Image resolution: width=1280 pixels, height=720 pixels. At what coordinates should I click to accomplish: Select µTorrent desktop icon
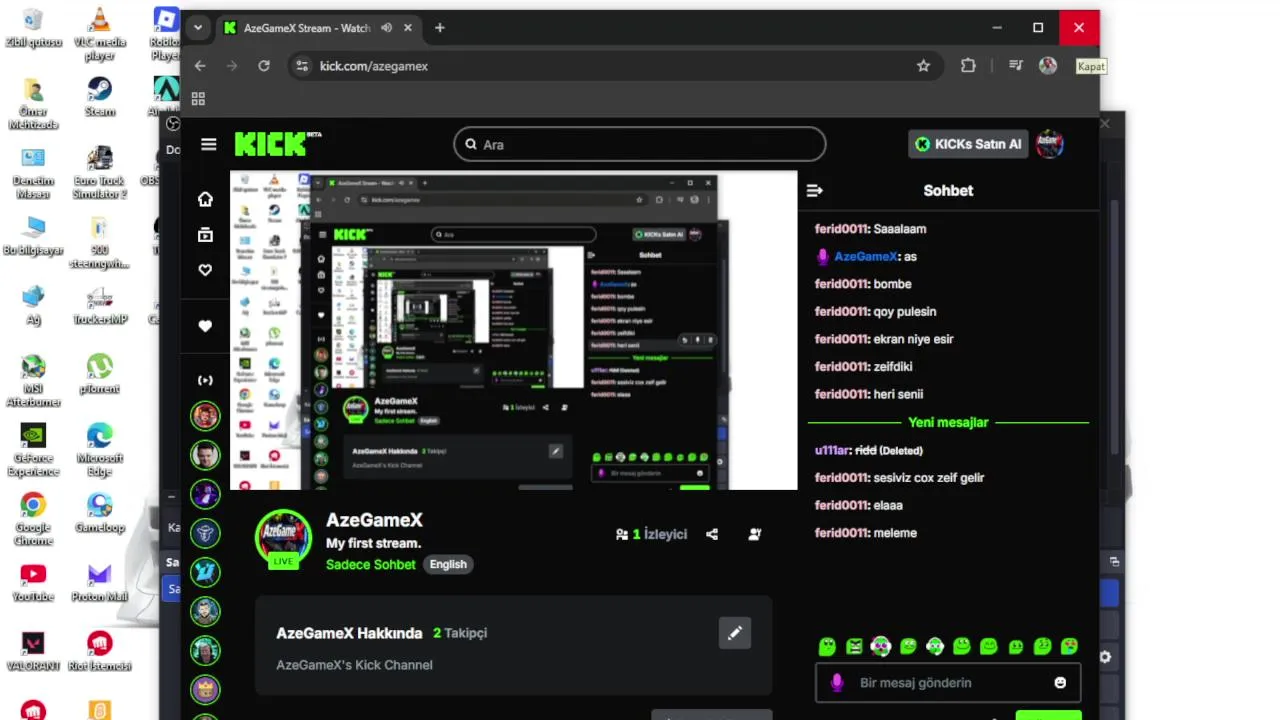coord(99,374)
